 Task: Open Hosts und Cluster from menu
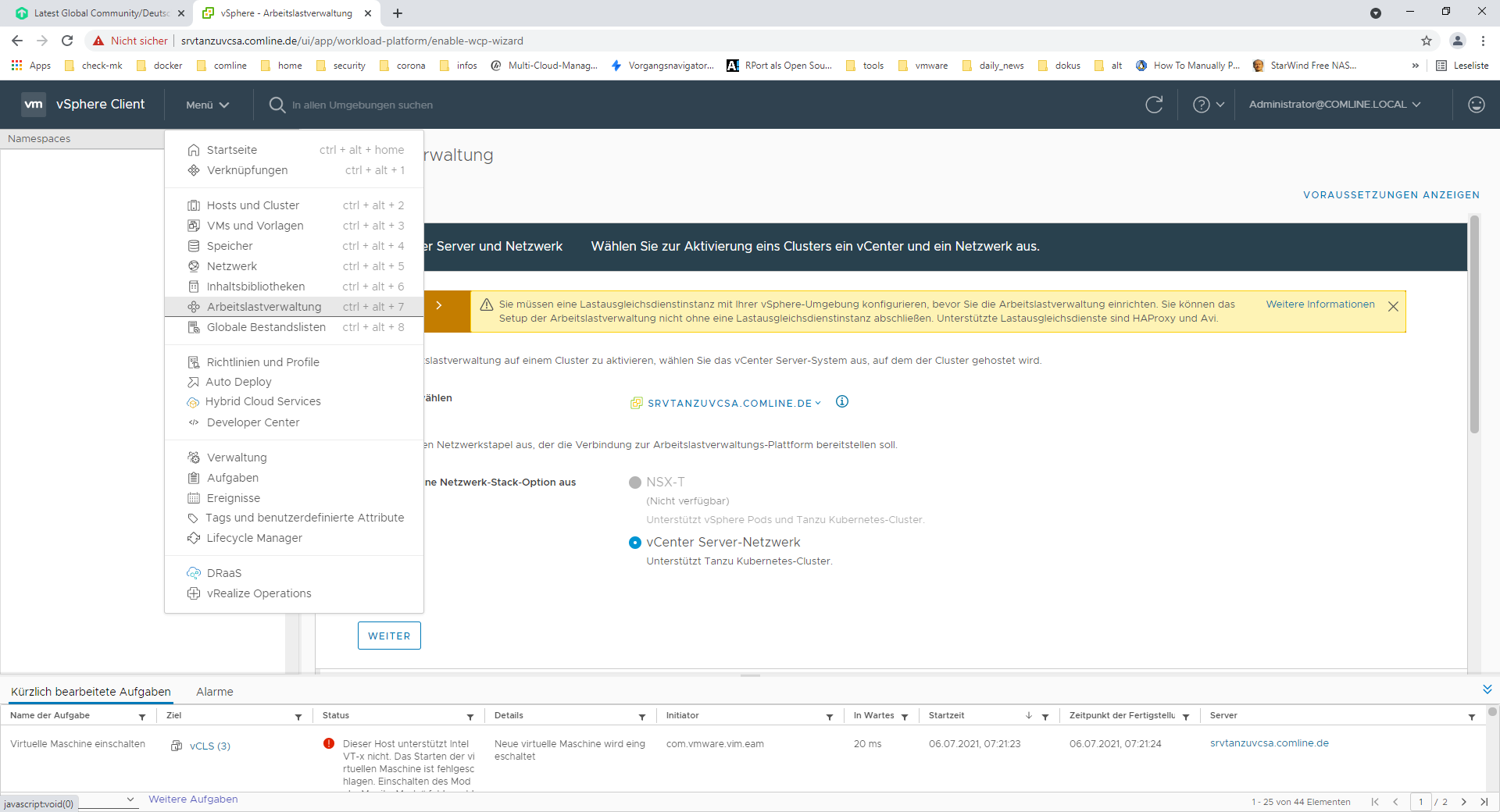point(252,205)
